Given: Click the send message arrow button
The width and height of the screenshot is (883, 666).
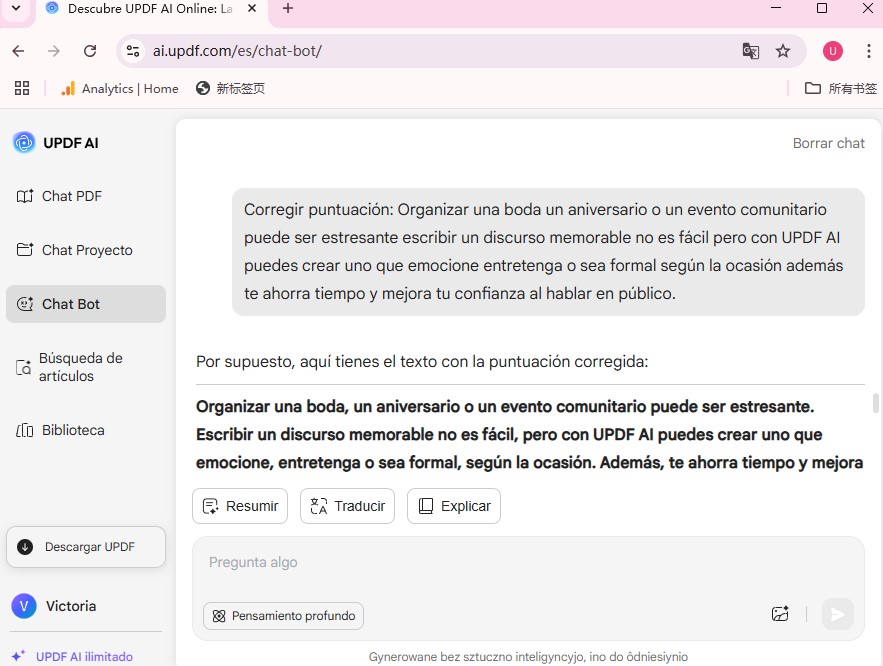Looking at the screenshot, I should pos(838,614).
